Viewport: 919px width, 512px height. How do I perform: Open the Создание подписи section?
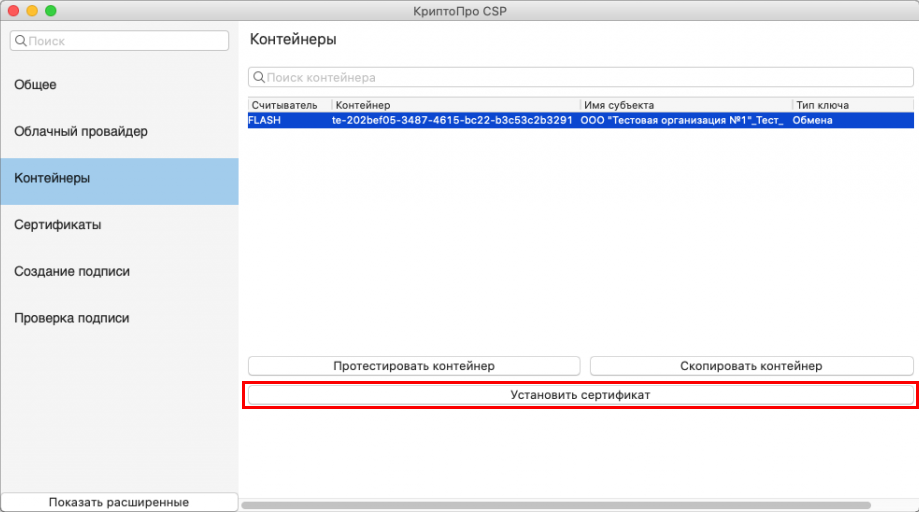point(72,271)
